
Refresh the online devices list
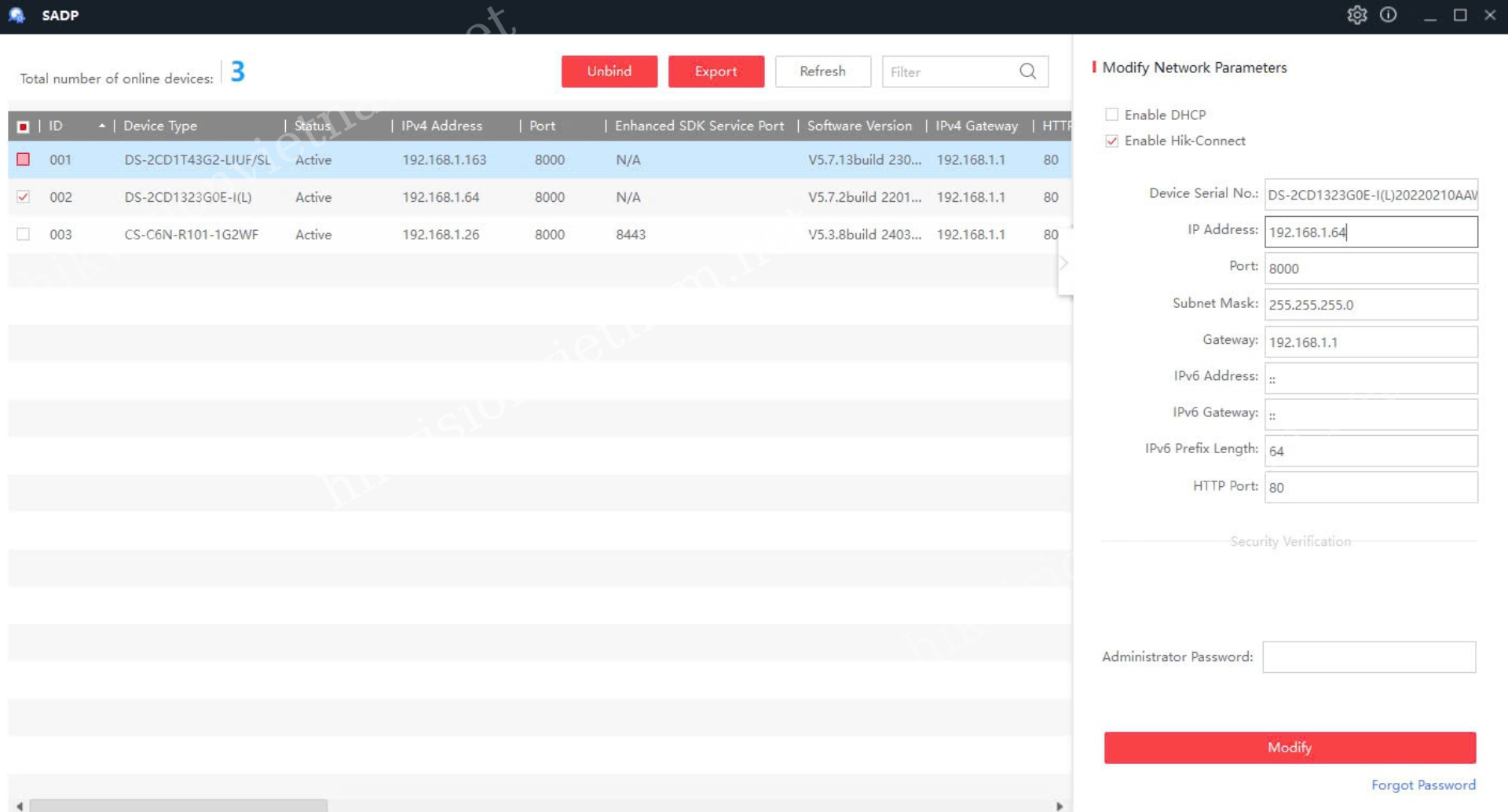[822, 71]
